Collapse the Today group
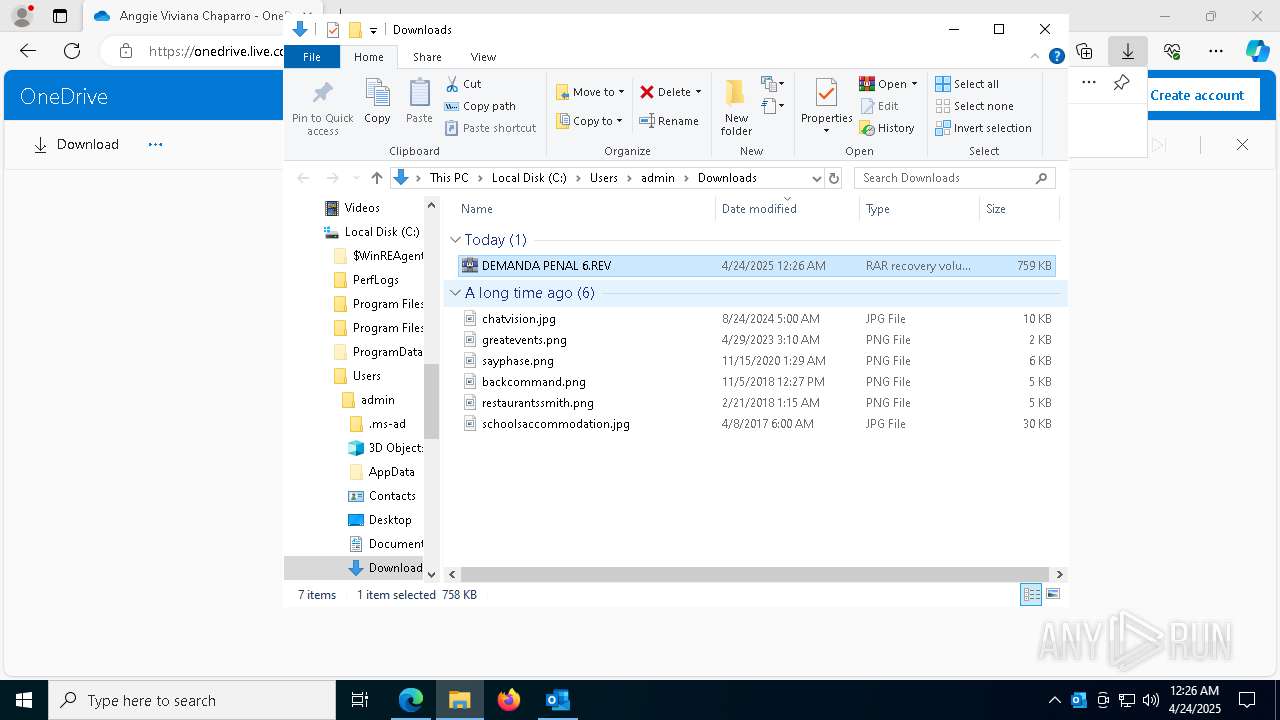Screen dimensions: 1280x720 [x=455, y=240]
